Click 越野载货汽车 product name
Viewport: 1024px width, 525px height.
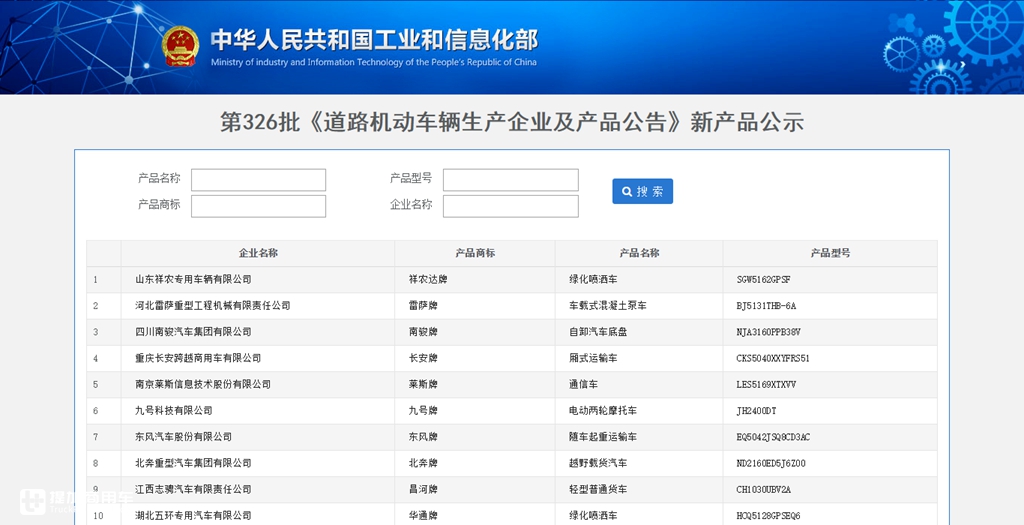(x=598, y=463)
